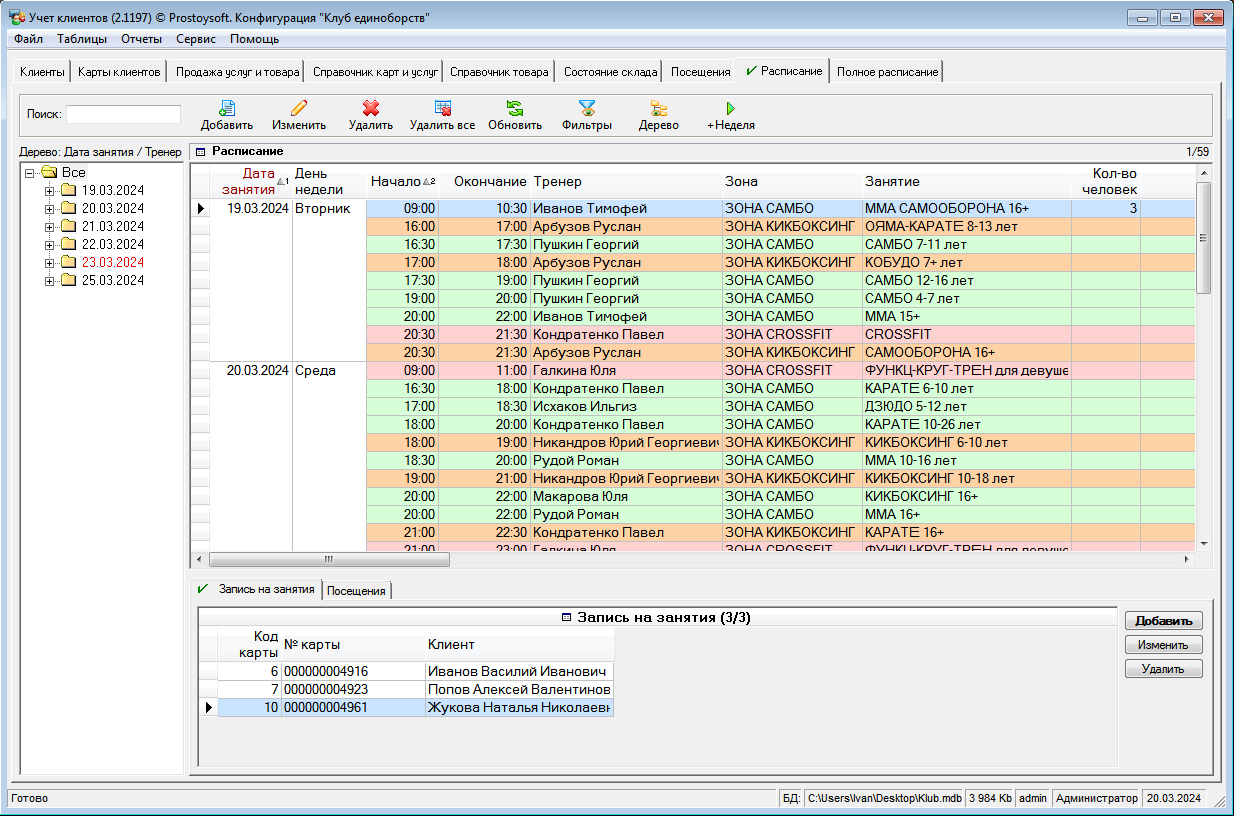
Task: Select the ММА САМООБОРОНА 16+ cell
Action: (967, 208)
